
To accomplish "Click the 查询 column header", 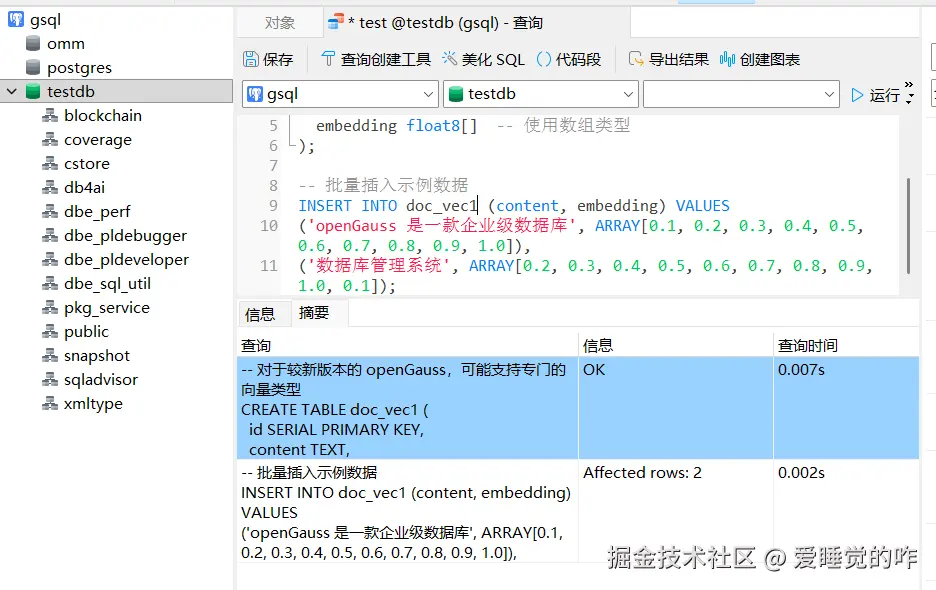I will tap(408, 345).
